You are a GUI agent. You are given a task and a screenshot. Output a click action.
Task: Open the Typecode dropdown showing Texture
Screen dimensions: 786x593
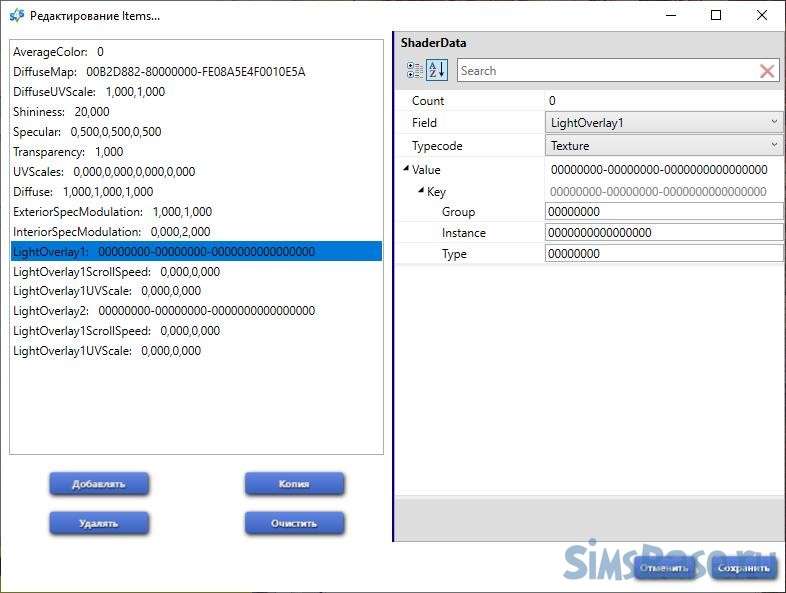point(664,146)
